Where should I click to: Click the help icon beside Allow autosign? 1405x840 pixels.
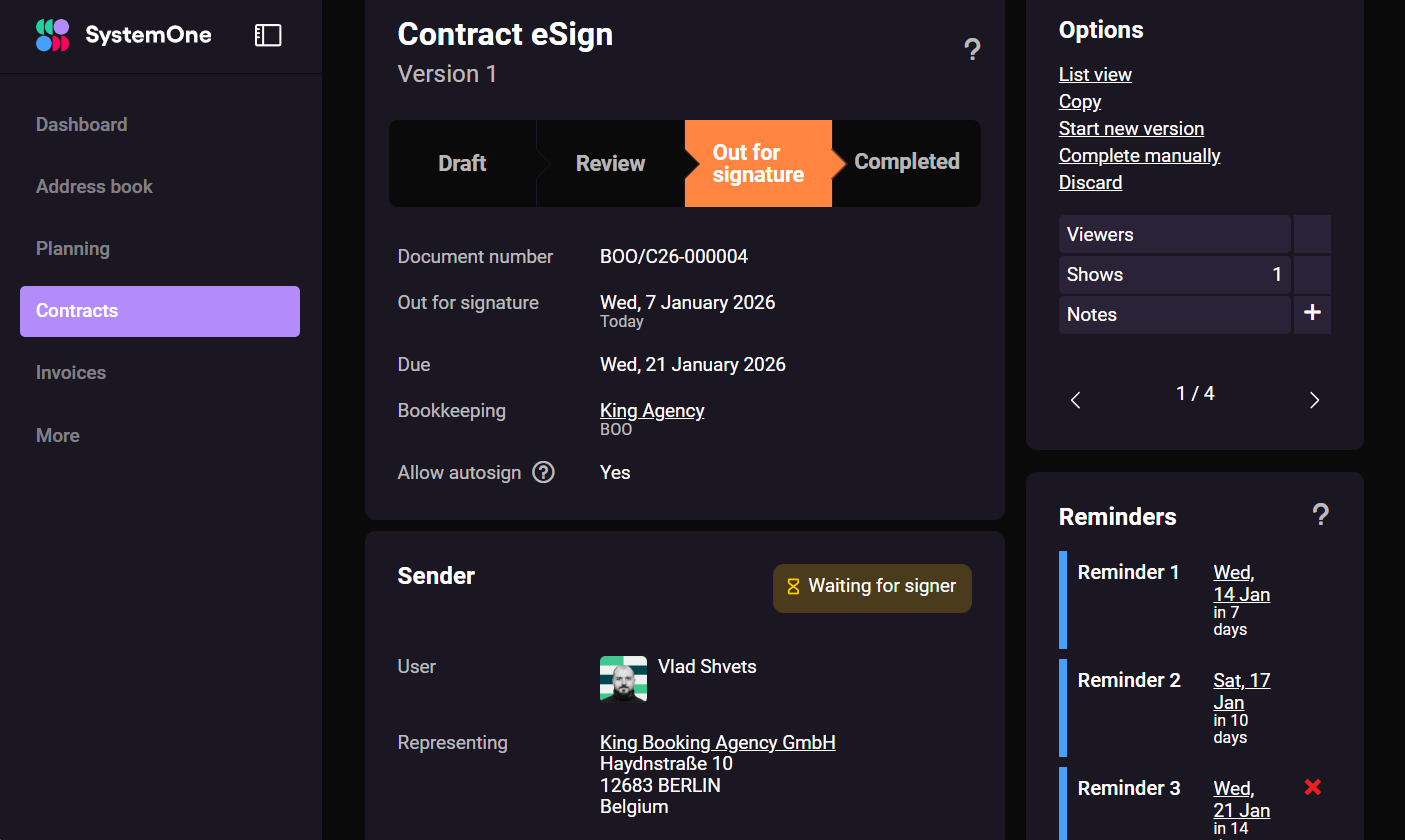pyautogui.click(x=543, y=471)
